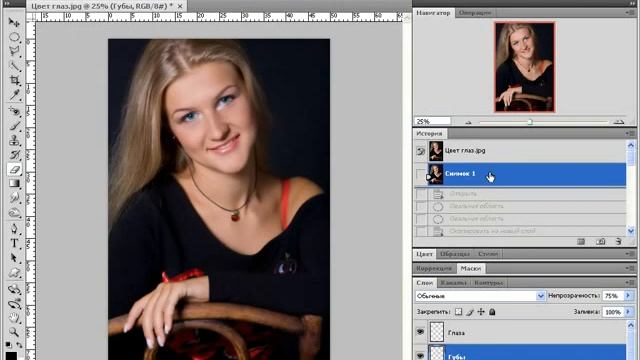Screen dimensions: 640x360
Task: Select the Custom Shape tool
Action: (14, 272)
